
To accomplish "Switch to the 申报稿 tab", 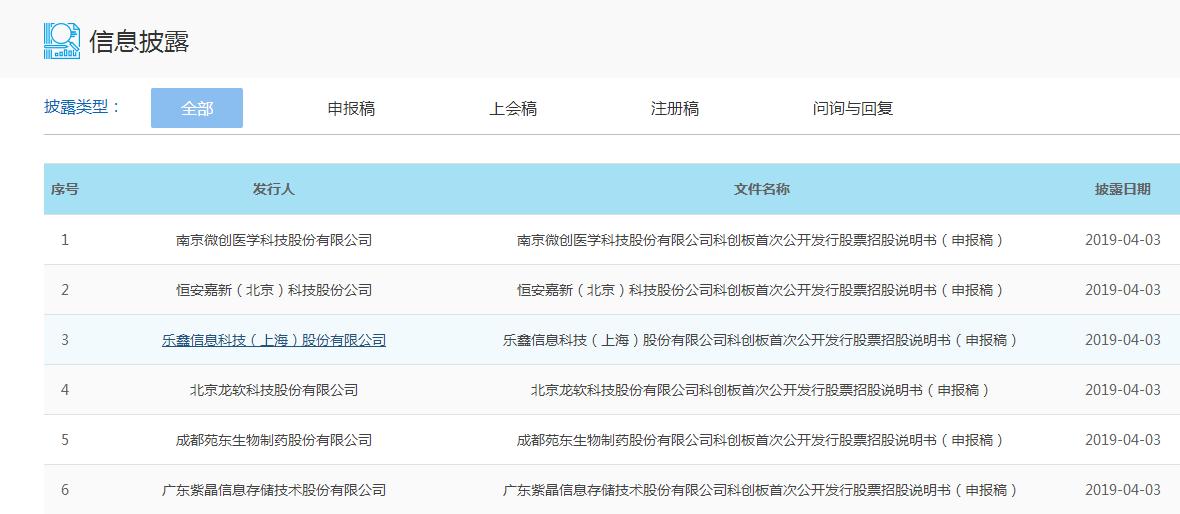I will tap(351, 108).
